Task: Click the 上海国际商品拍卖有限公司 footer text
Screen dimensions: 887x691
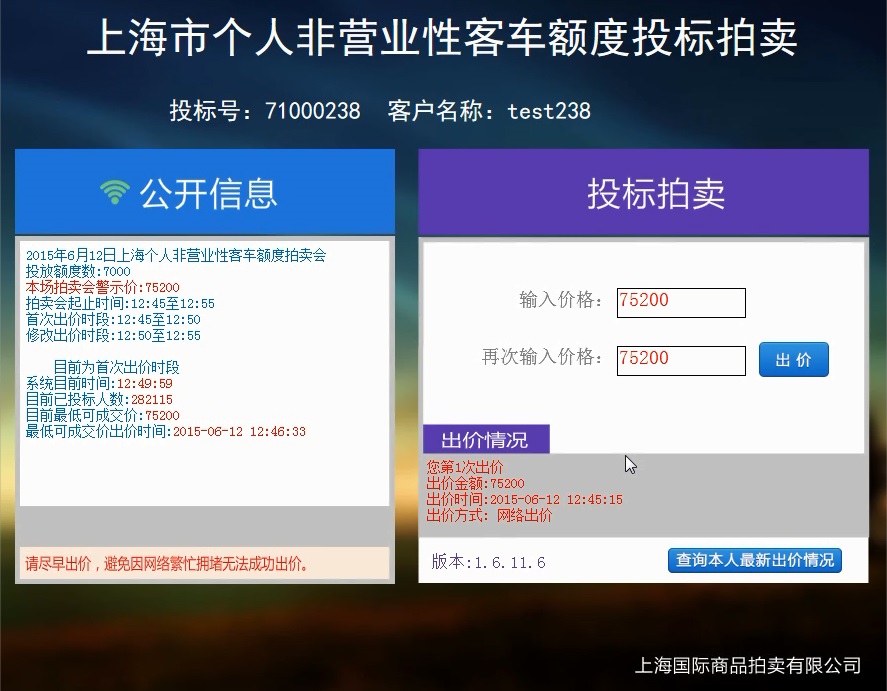Action: 747,665
